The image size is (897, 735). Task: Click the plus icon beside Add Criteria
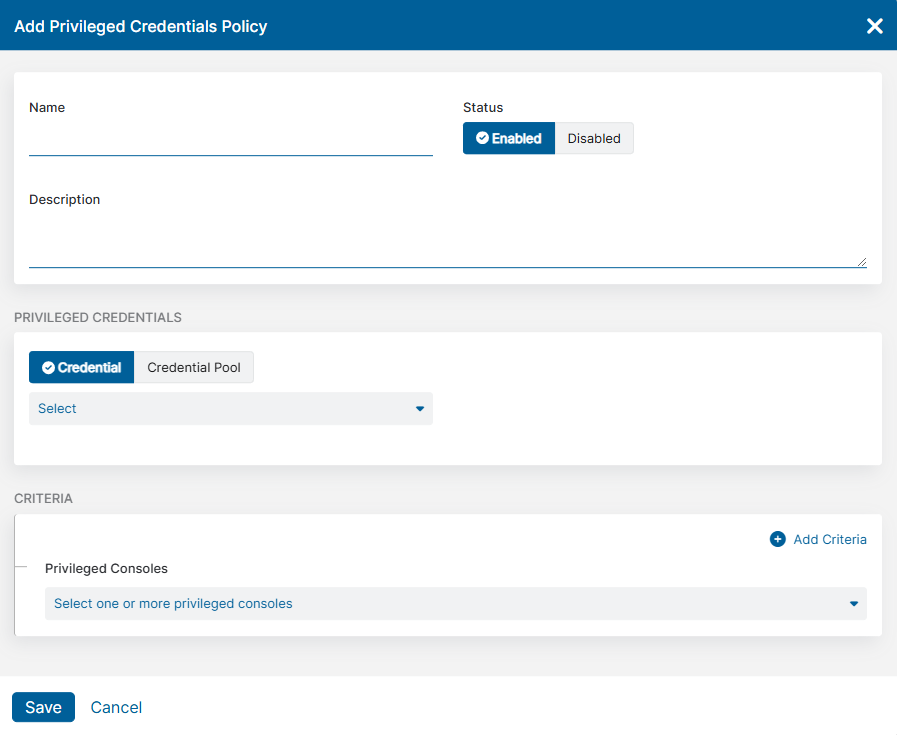777,539
